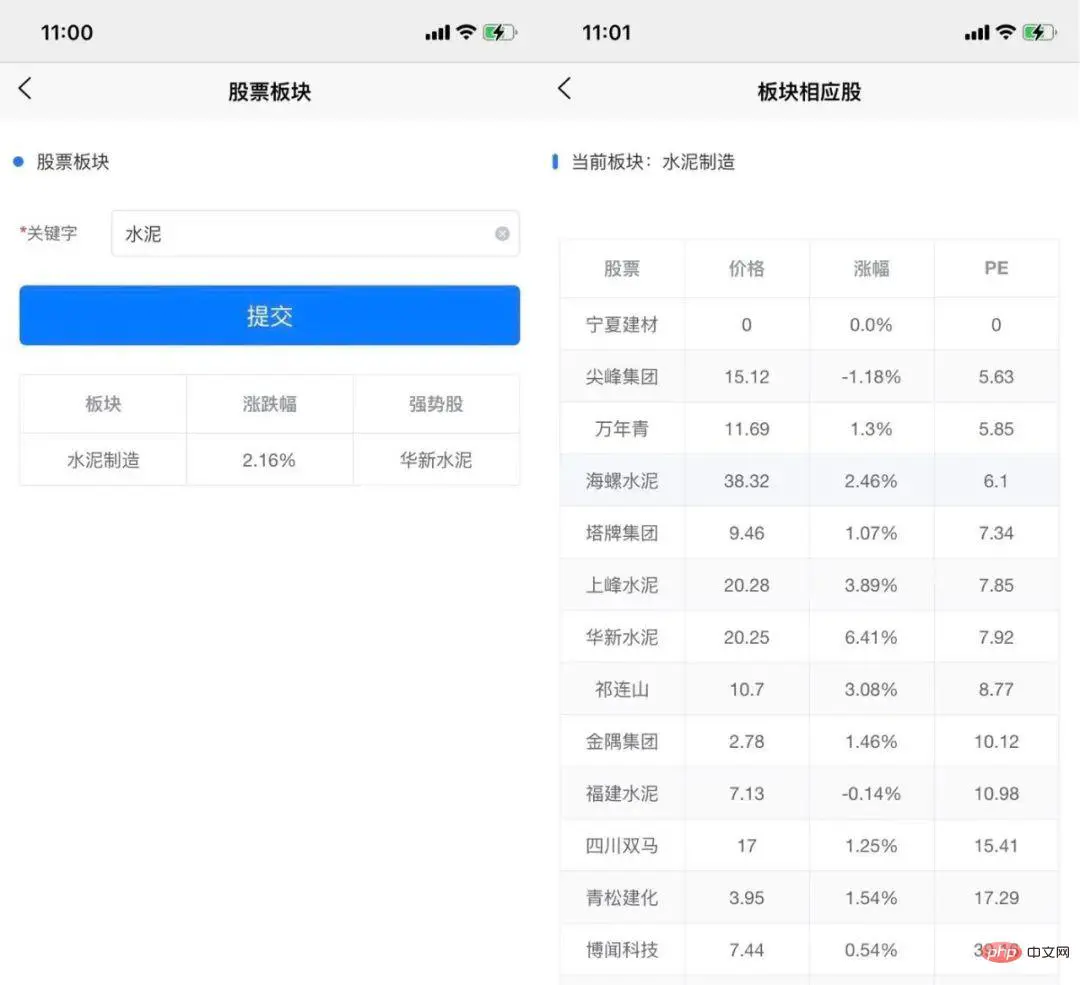Select the 金隅集团 stock row
The width and height of the screenshot is (1080, 985).
809,741
